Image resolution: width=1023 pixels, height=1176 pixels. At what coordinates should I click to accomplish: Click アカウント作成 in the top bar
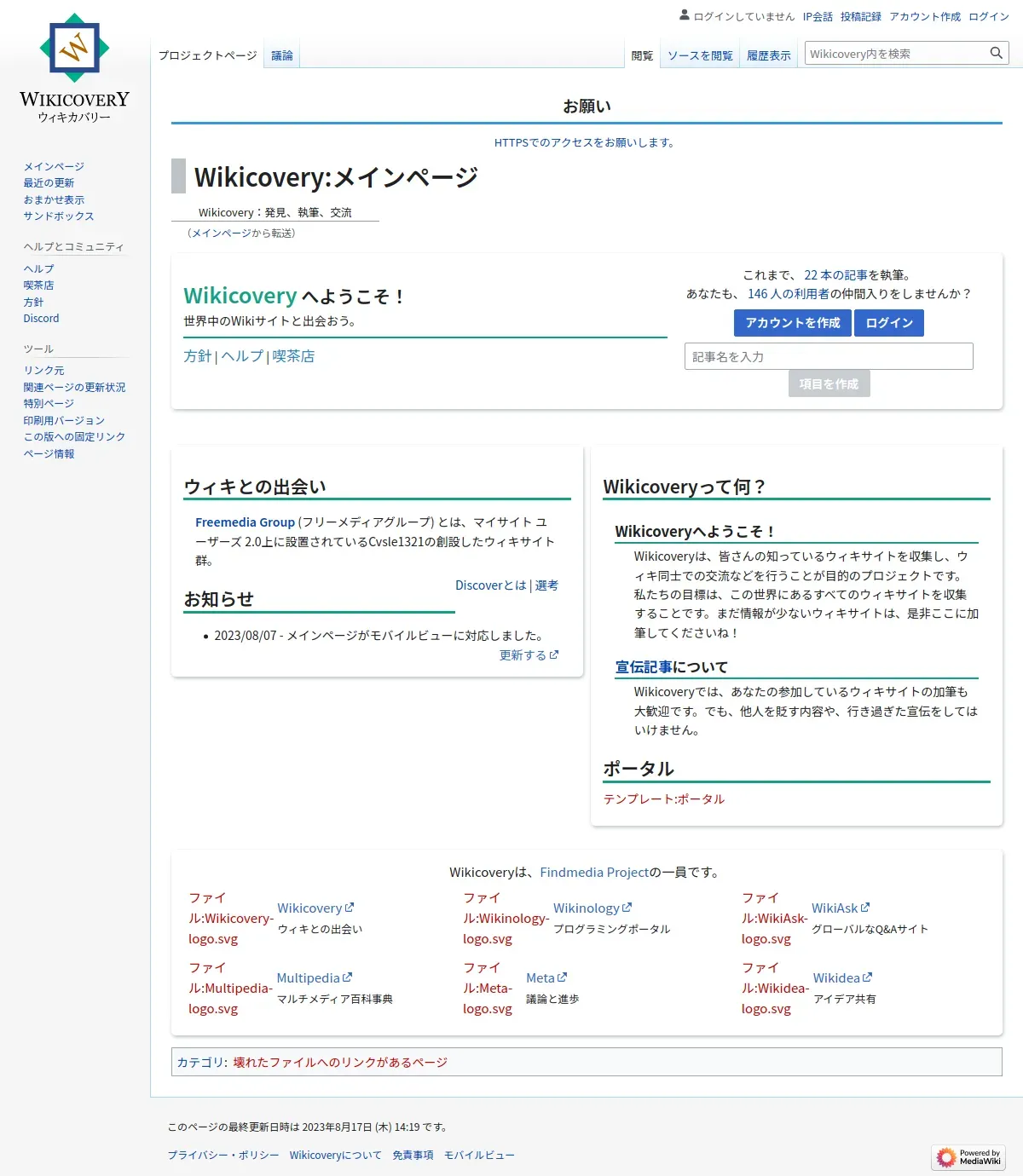tap(925, 16)
